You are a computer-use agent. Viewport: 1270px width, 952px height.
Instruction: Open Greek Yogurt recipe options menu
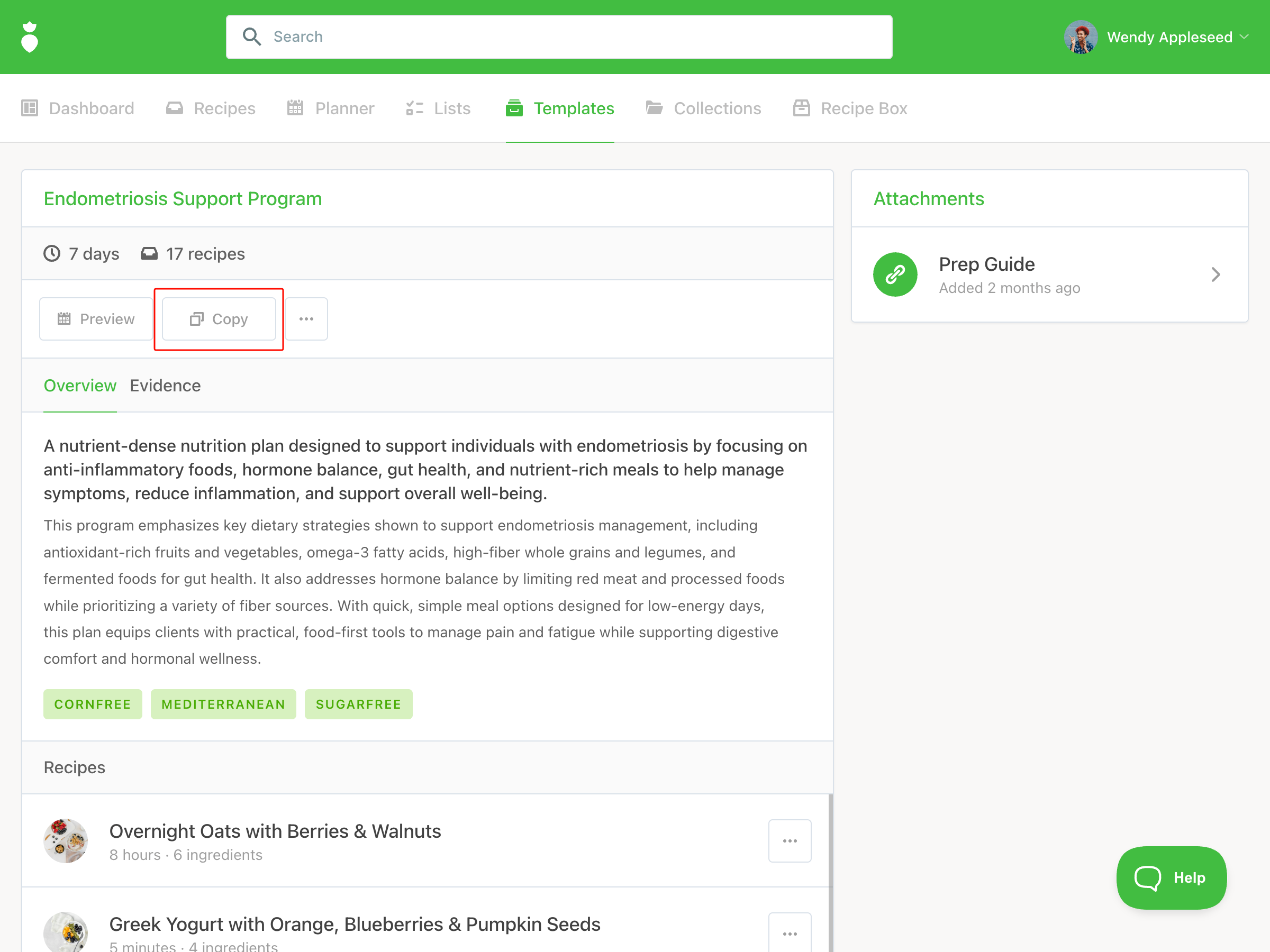pyautogui.click(x=790, y=933)
